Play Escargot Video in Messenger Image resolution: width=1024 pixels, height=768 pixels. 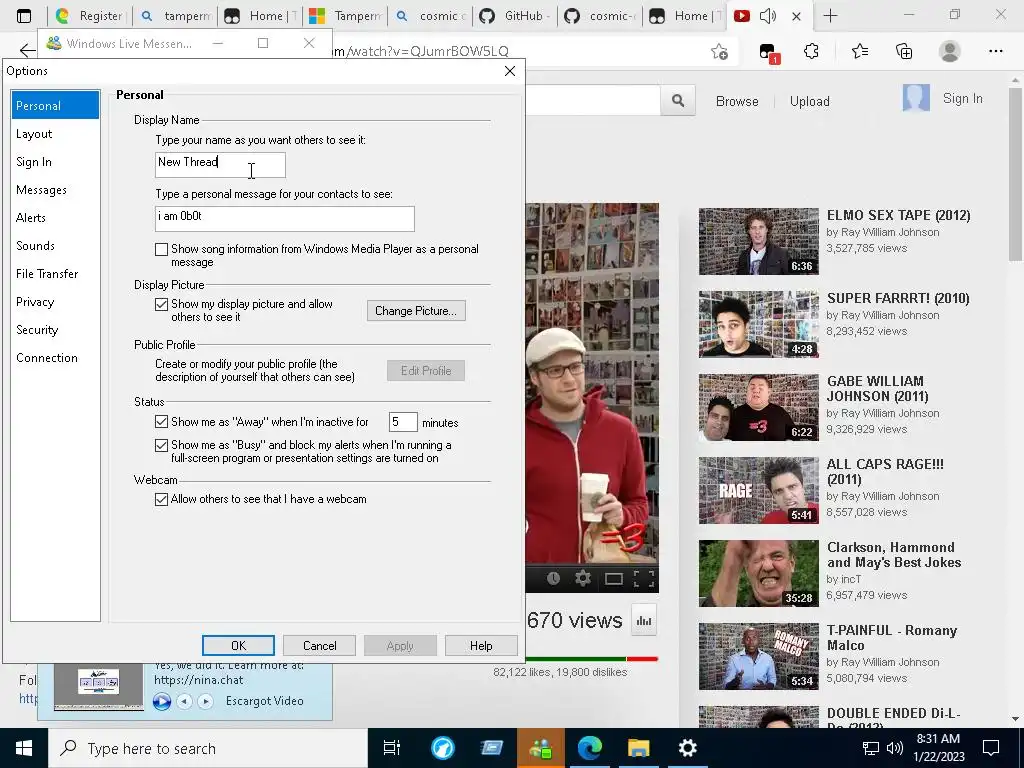coord(162,701)
